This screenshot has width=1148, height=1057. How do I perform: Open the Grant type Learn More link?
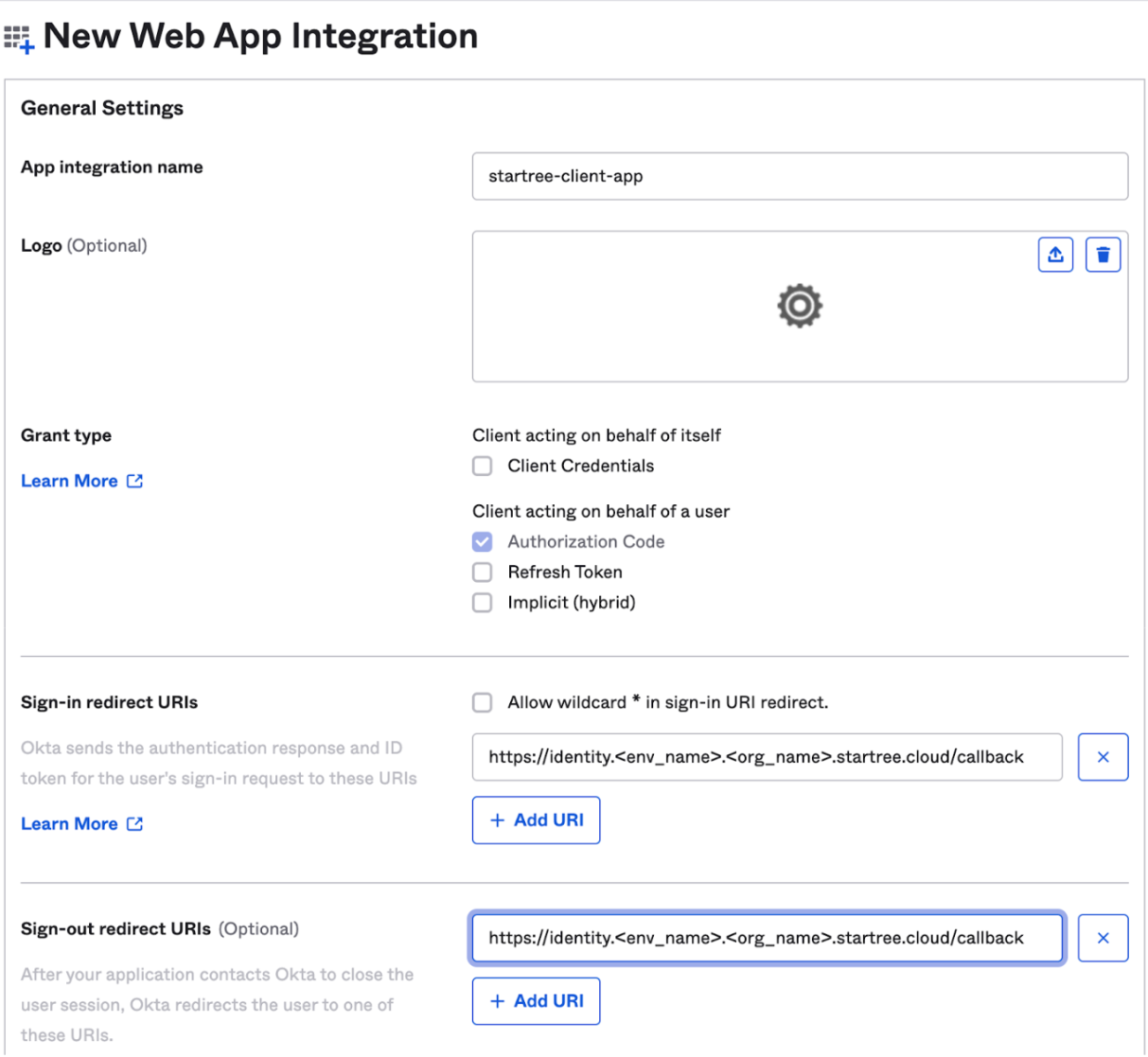[x=68, y=481]
